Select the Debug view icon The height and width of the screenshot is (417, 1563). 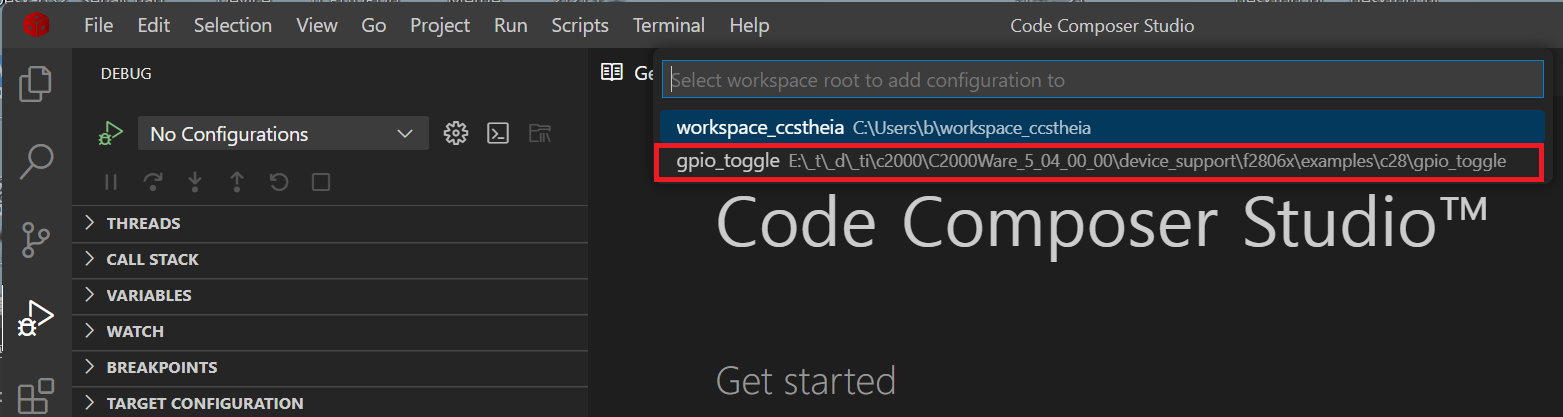point(36,318)
